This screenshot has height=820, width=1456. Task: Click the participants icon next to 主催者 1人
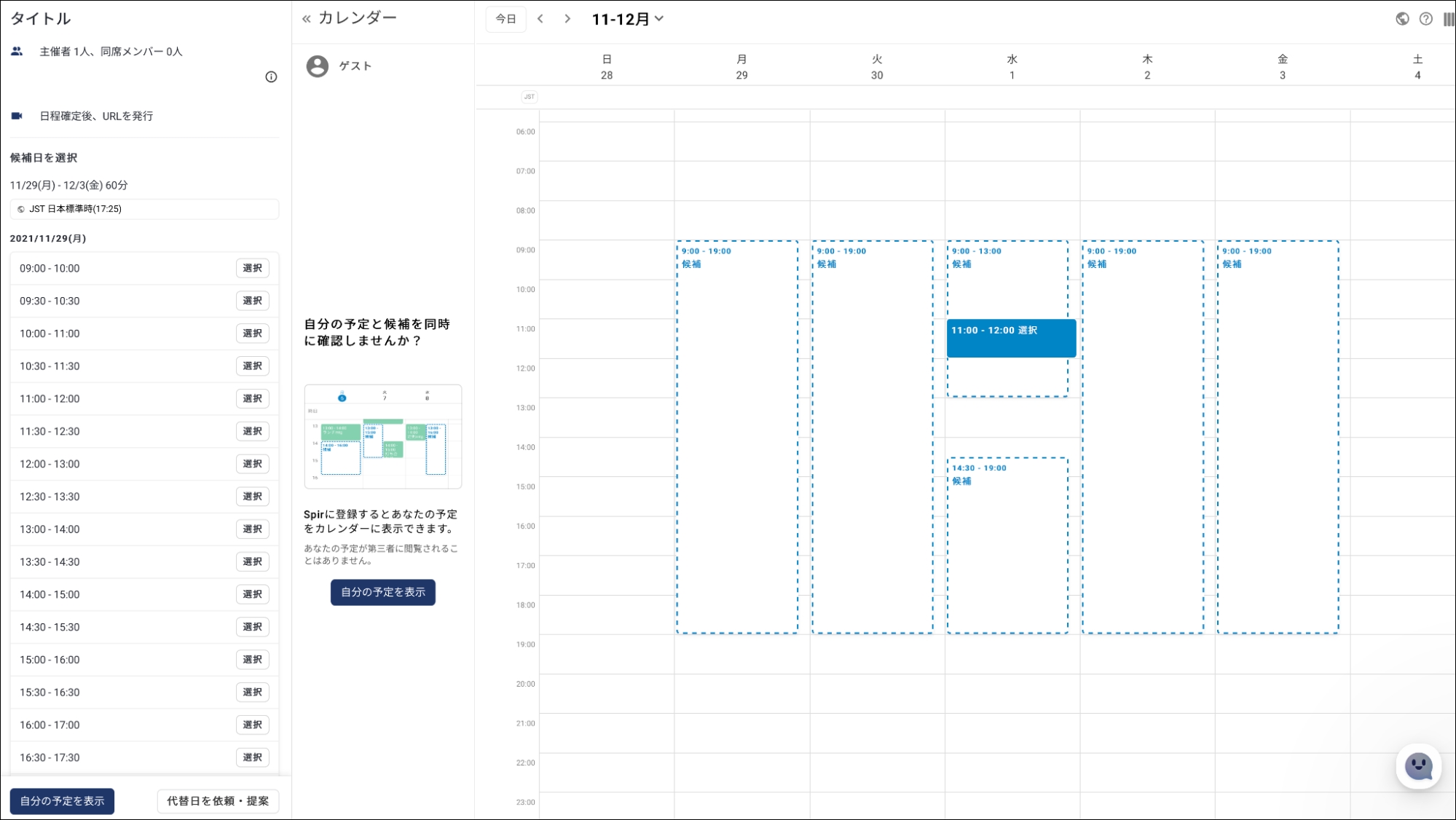(16, 51)
